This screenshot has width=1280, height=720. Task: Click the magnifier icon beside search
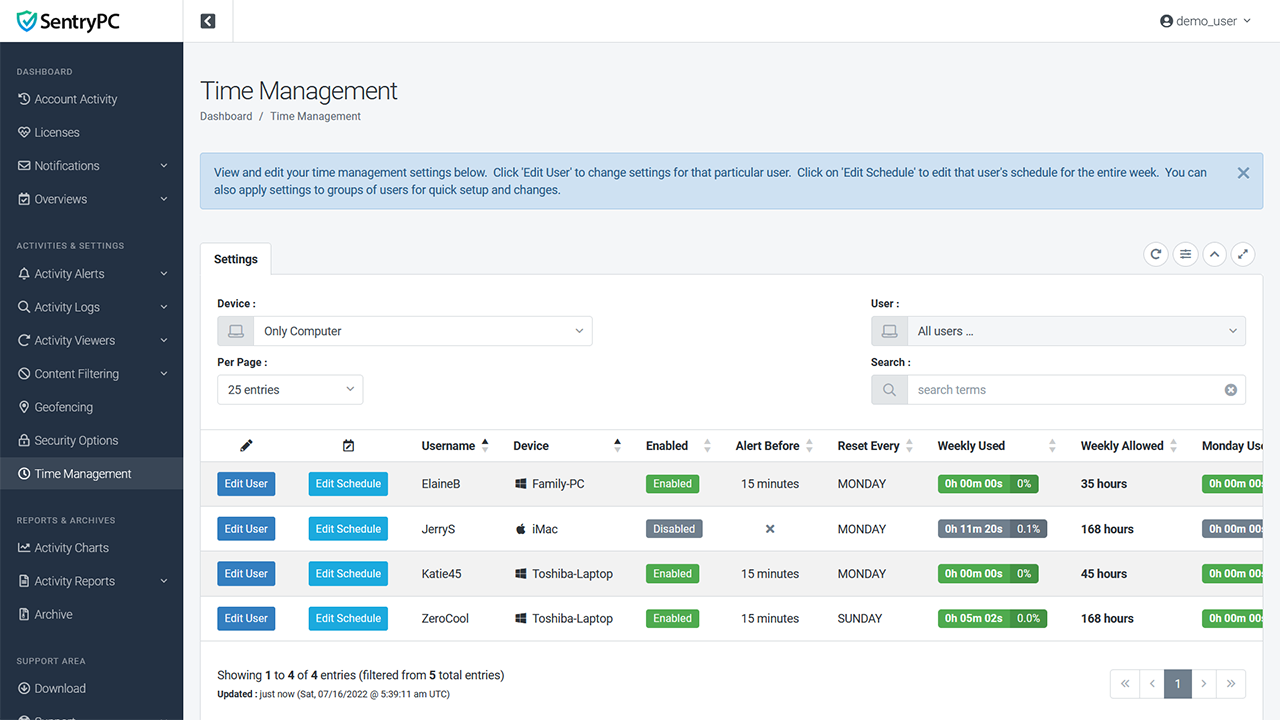889,390
